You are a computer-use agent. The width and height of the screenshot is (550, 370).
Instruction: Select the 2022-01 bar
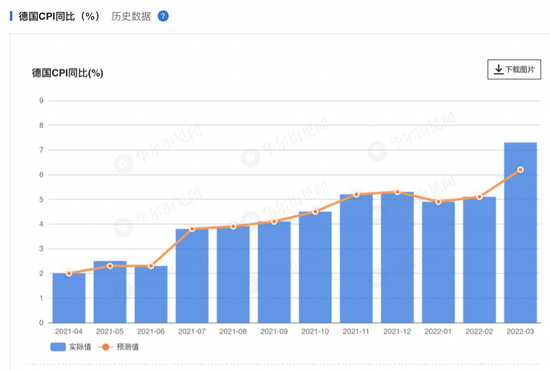[x=438, y=262]
